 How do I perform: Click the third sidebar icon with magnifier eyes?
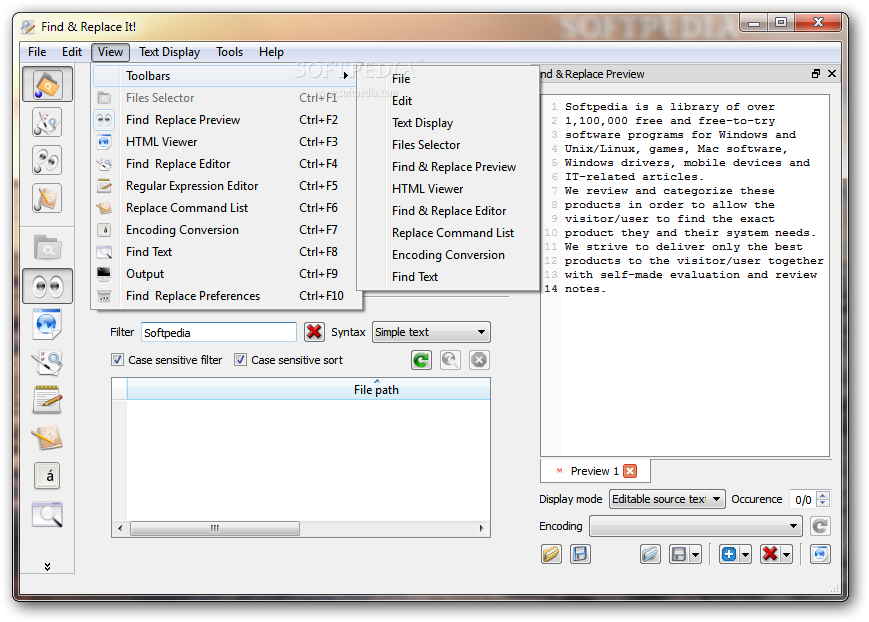pyautogui.click(x=47, y=160)
